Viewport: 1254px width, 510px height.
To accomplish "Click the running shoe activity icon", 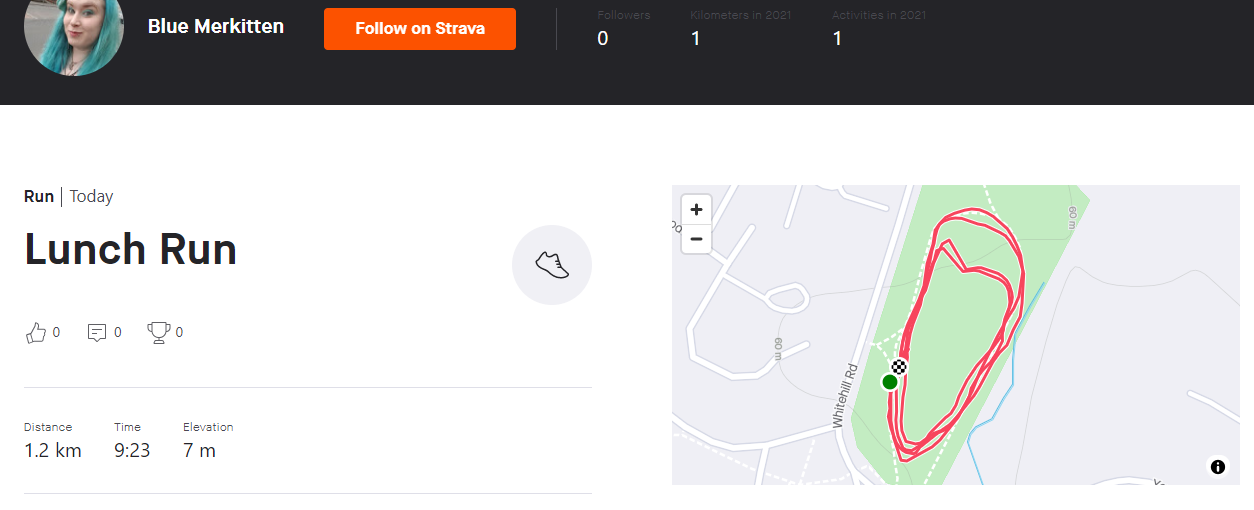I will click(x=552, y=265).
